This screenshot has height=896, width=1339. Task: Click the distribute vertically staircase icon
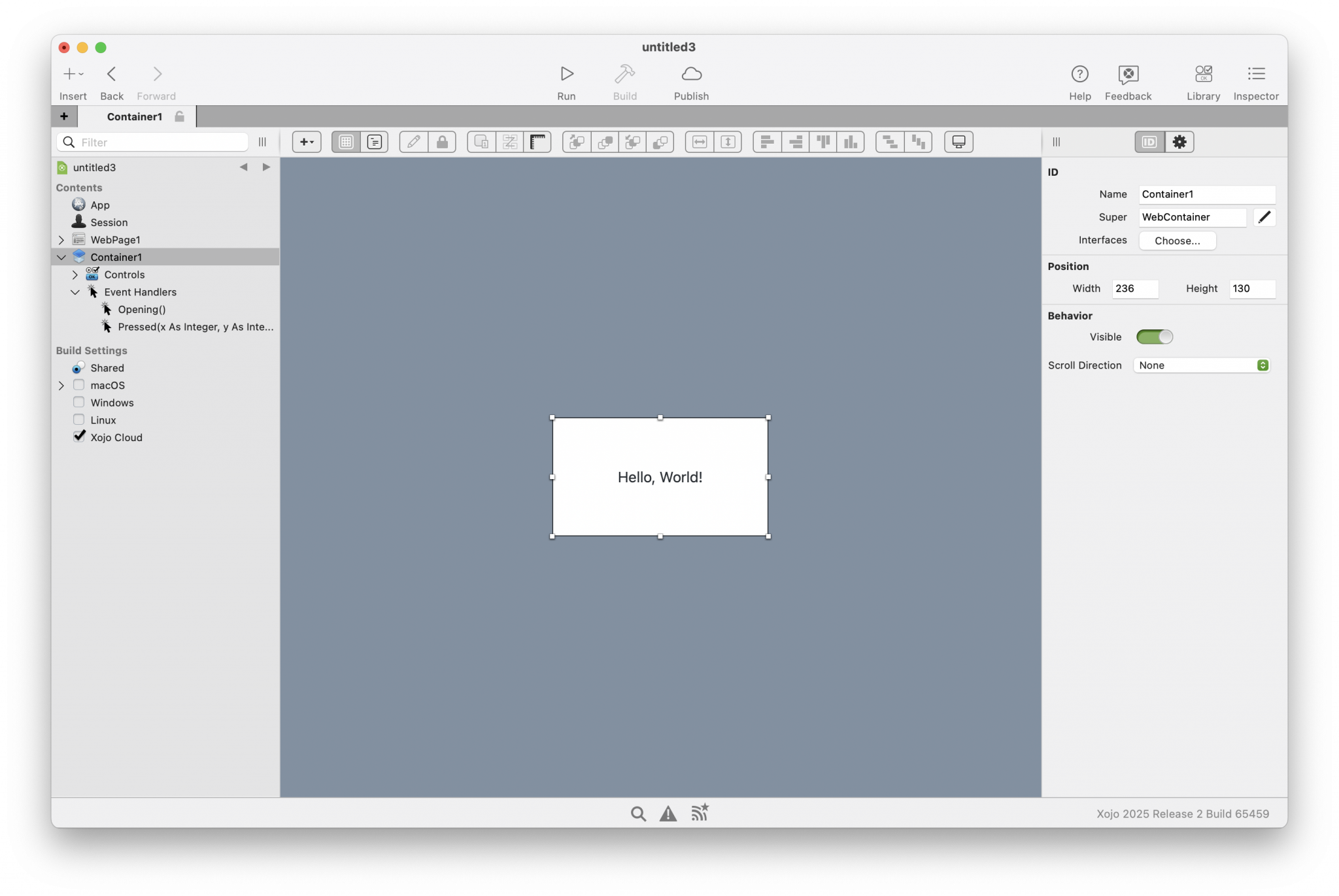(x=919, y=142)
